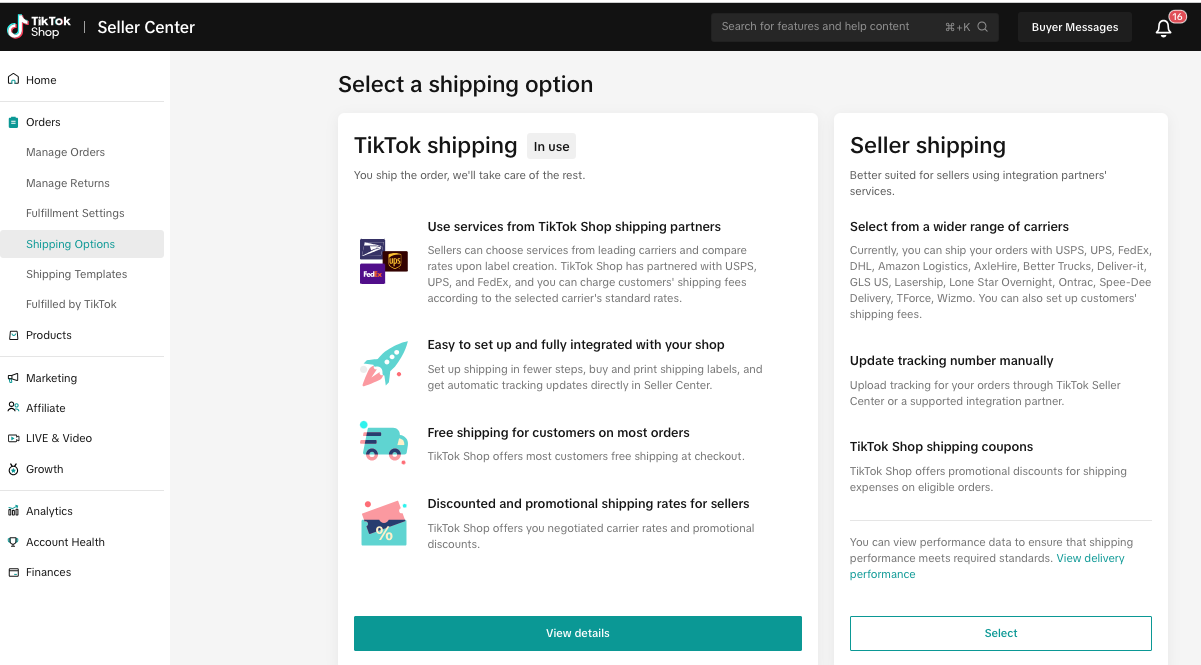The width and height of the screenshot is (1201, 665).
Task: Open Manage Orders in sidebar
Action: 65,152
